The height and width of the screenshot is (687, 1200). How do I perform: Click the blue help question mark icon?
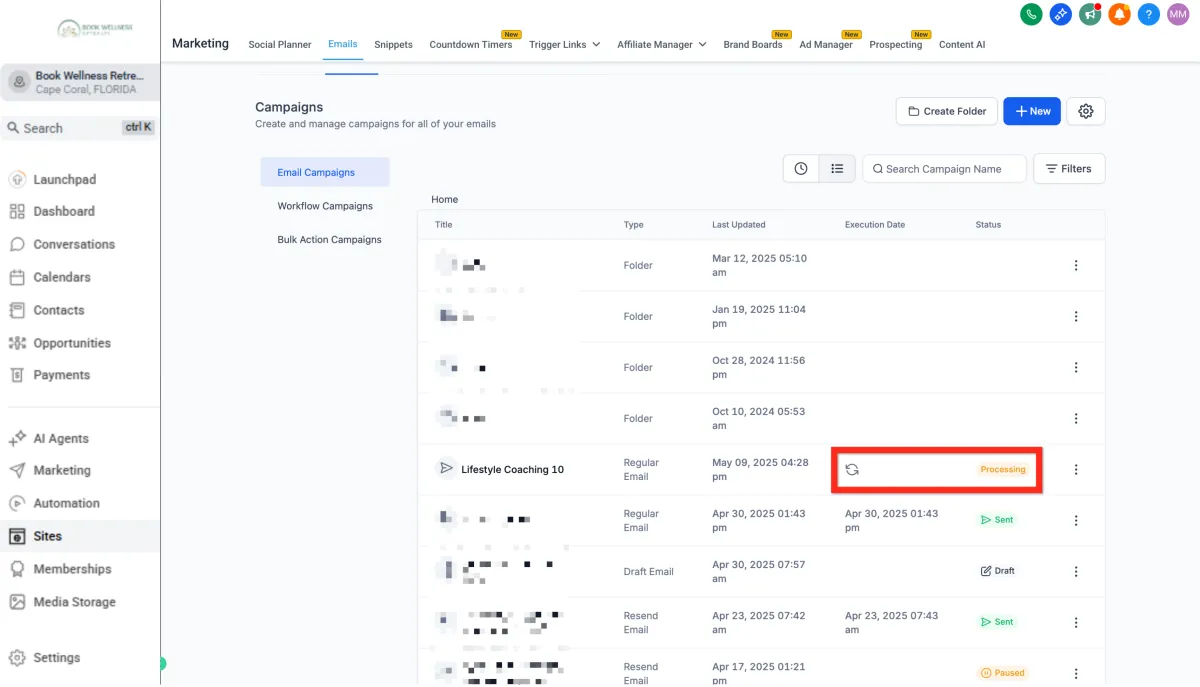1149,15
